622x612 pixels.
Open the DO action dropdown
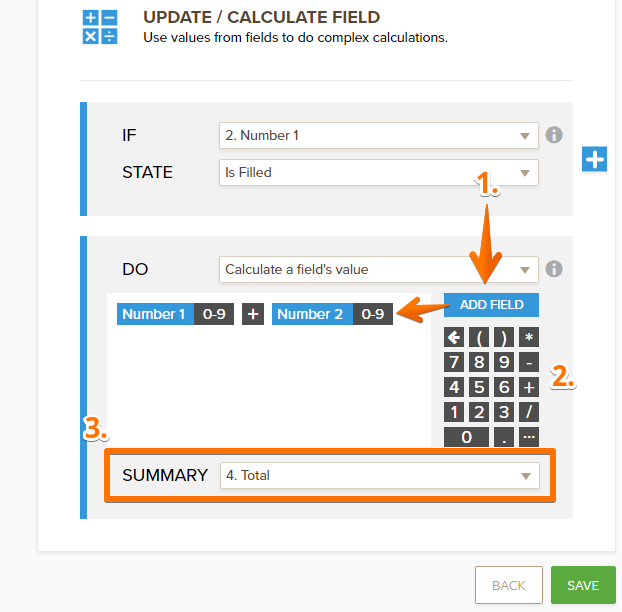(x=378, y=269)
